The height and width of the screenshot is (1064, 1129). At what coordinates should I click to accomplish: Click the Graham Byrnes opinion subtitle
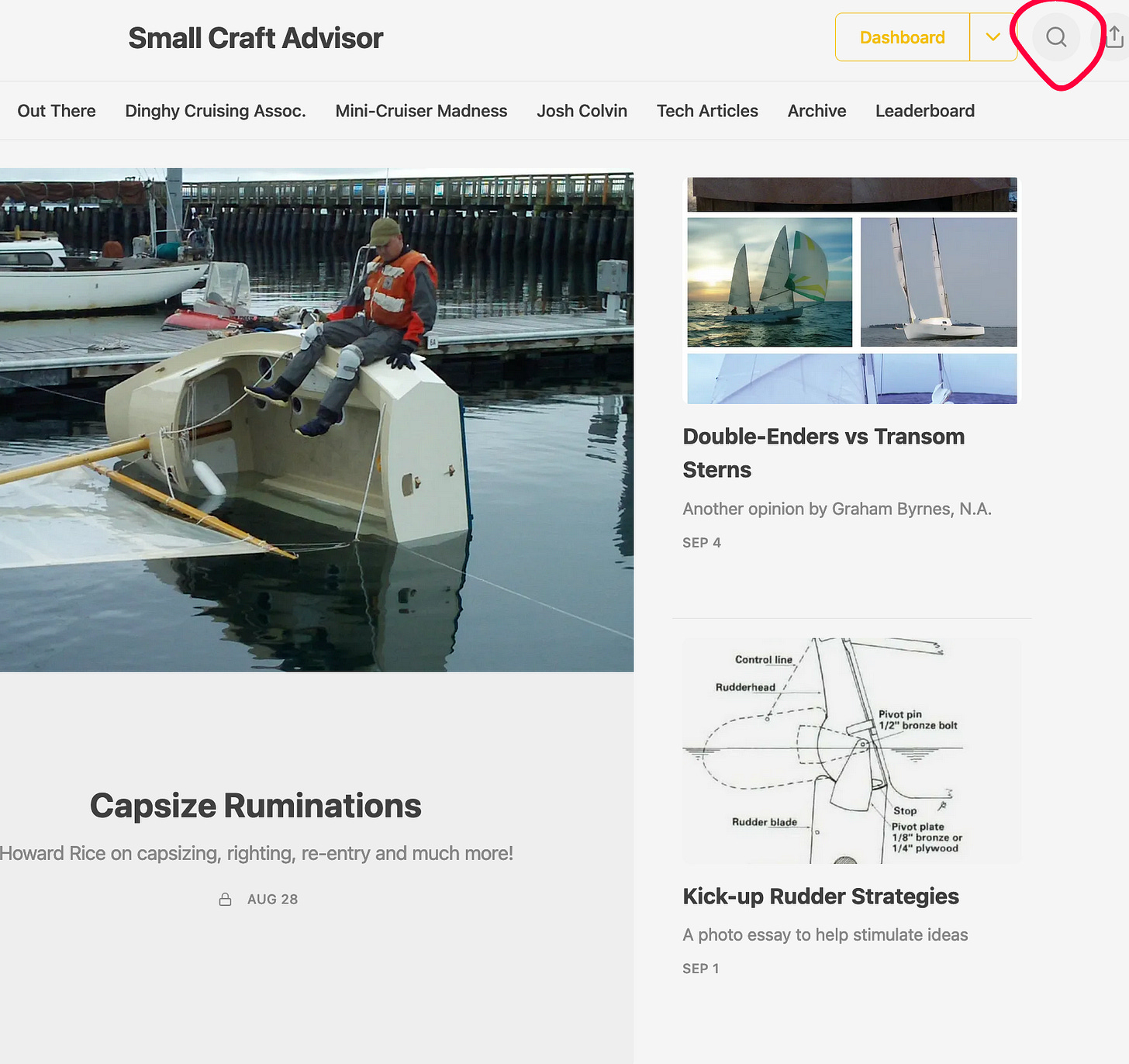coord(837,509)
